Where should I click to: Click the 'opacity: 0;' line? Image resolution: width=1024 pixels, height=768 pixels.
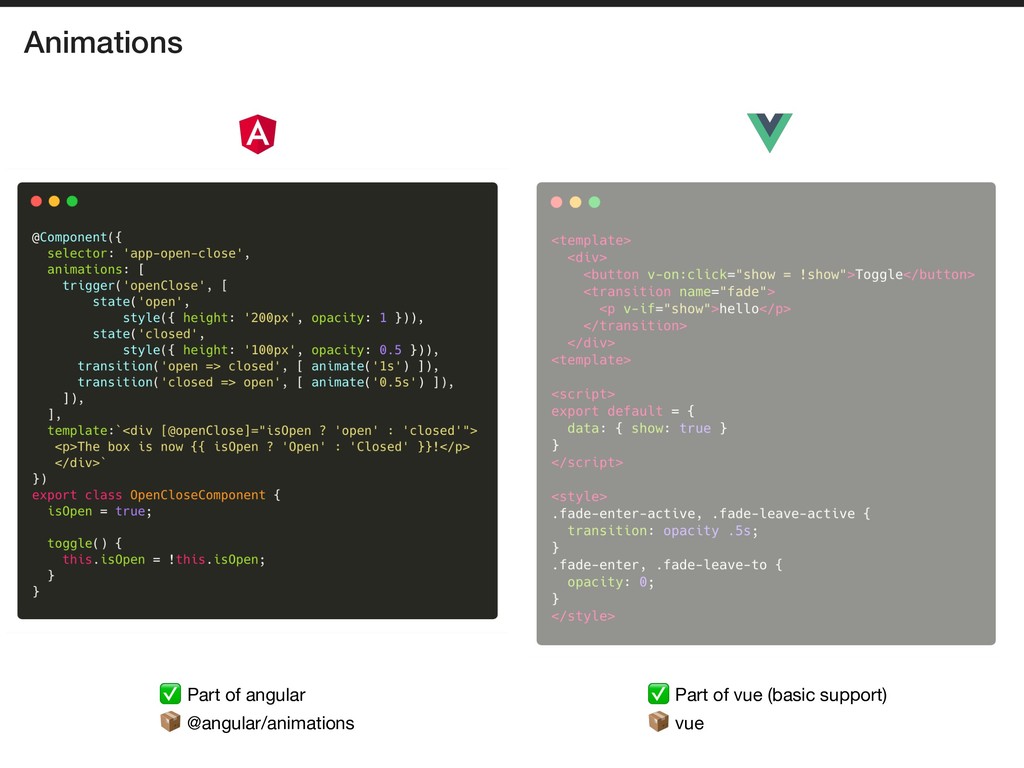(x=611, y=581)
